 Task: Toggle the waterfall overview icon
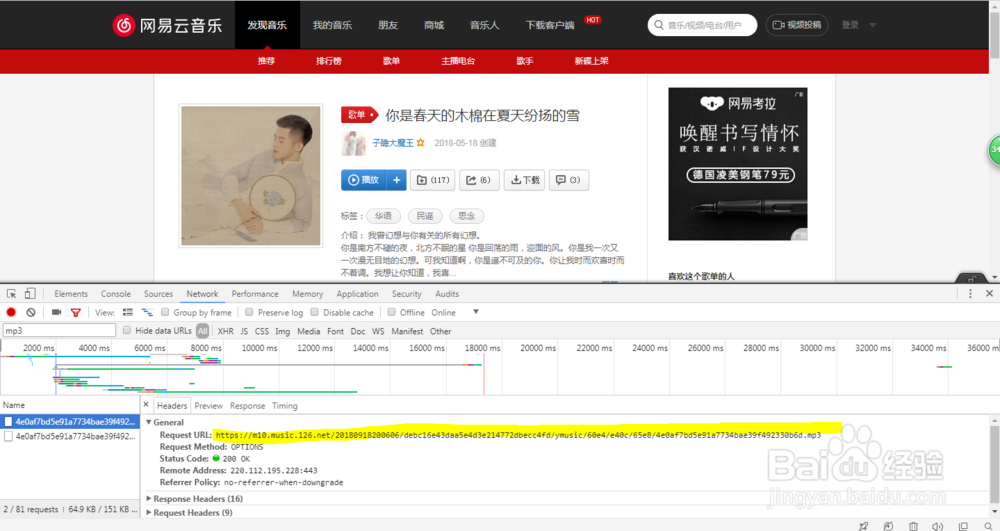coord(147,312)
